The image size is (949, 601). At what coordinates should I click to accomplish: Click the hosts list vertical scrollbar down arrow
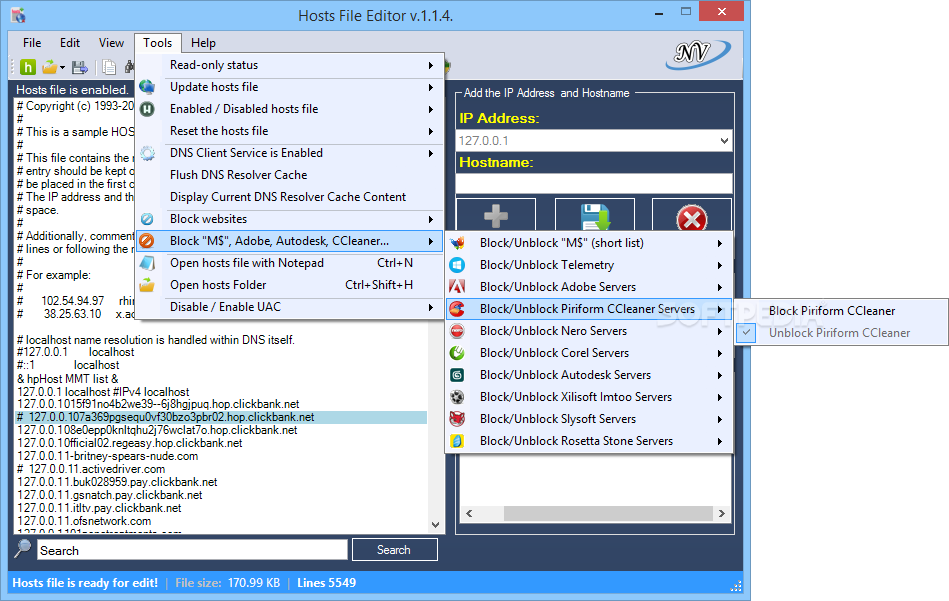pos(435,525)
